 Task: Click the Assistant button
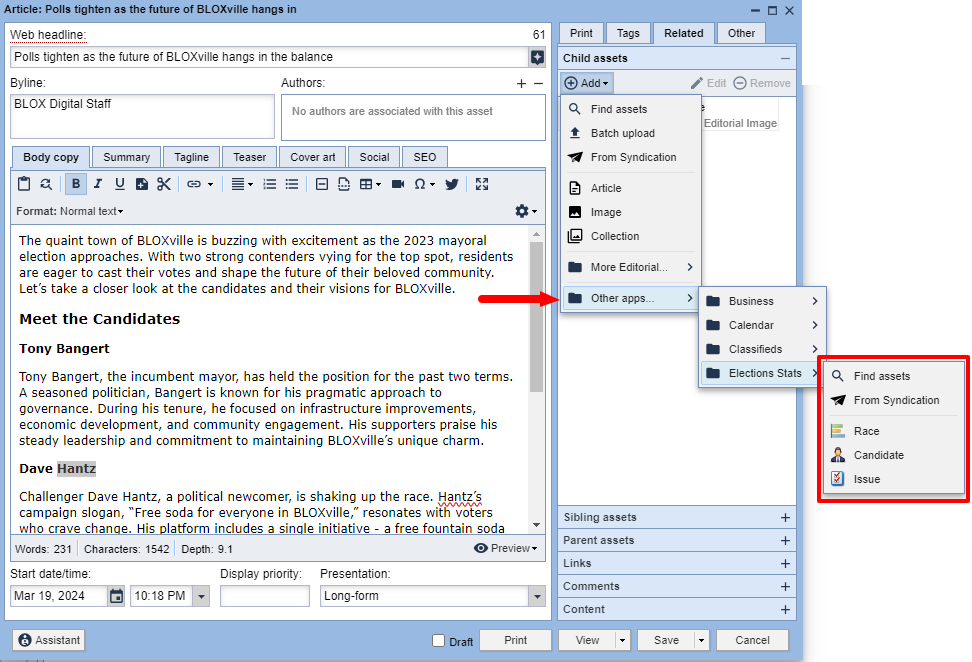tap(49, 640)
